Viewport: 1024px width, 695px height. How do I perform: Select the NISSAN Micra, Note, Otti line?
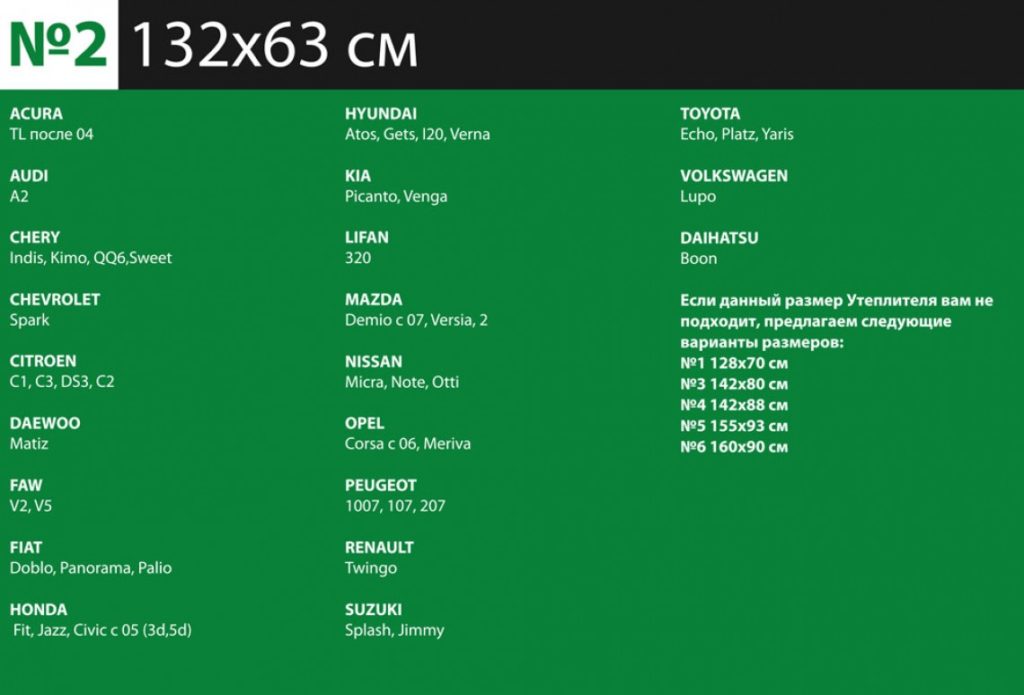[x=402, y=382]
